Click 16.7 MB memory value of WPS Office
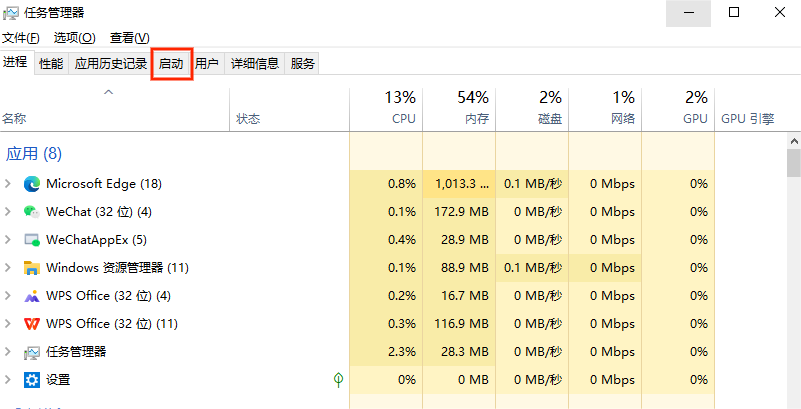This screenshot has width=801, height=409. [465, 296]
